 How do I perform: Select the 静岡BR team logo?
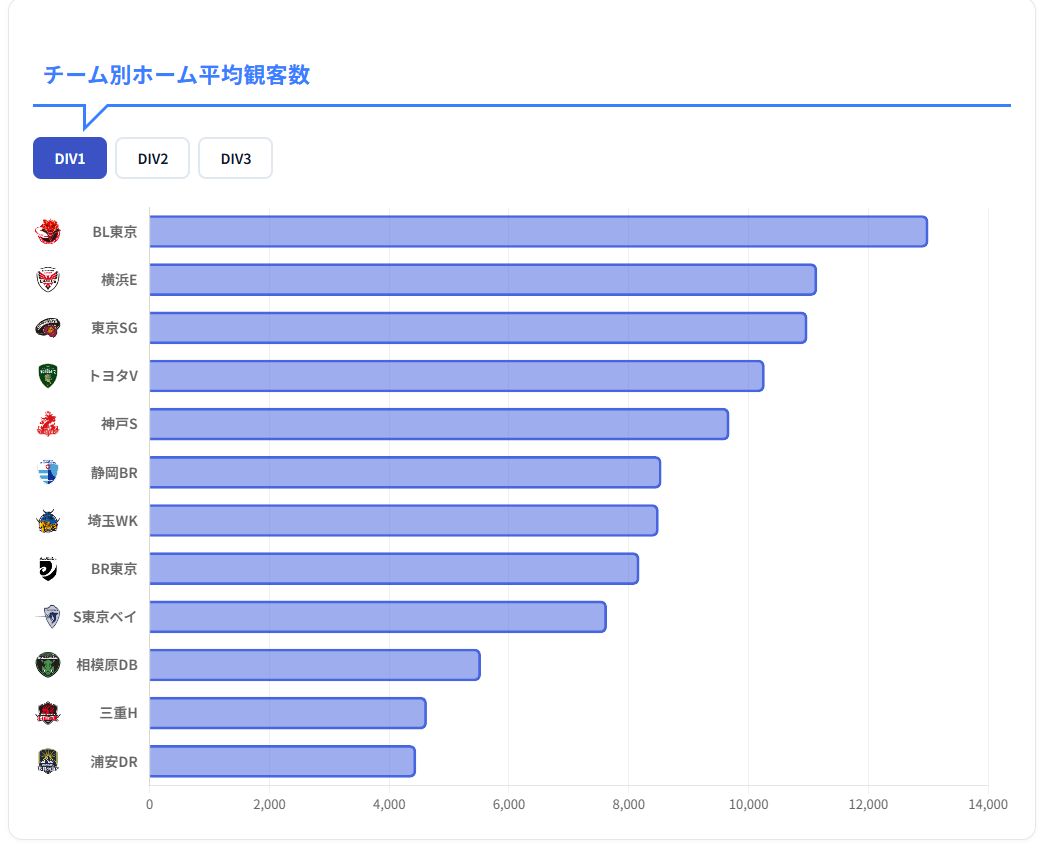coord(48,472)
